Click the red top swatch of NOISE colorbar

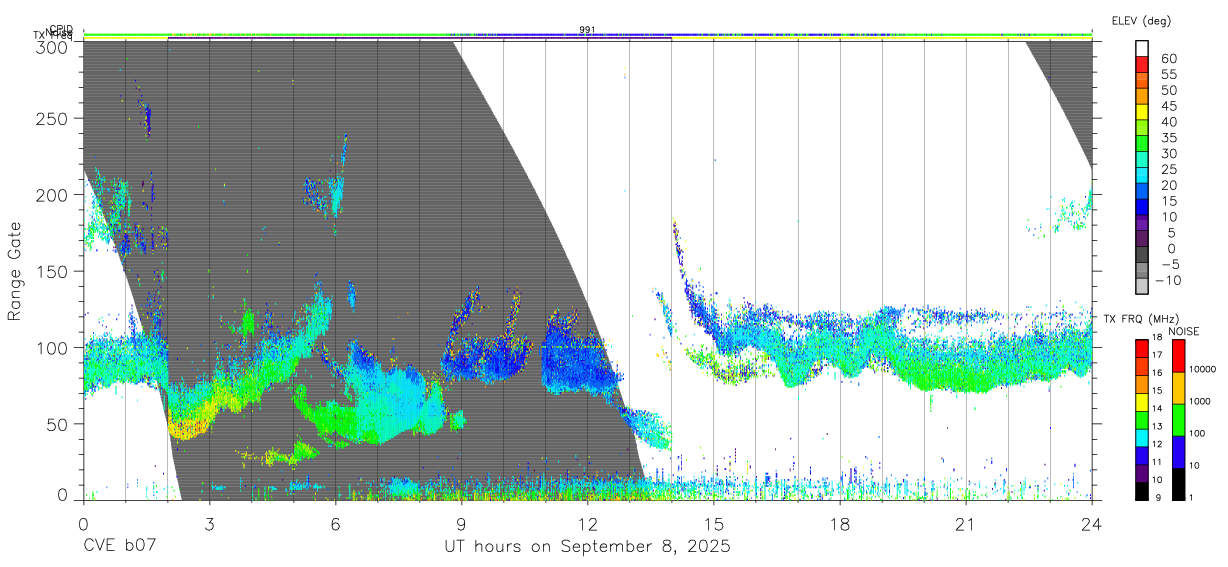1178,355
